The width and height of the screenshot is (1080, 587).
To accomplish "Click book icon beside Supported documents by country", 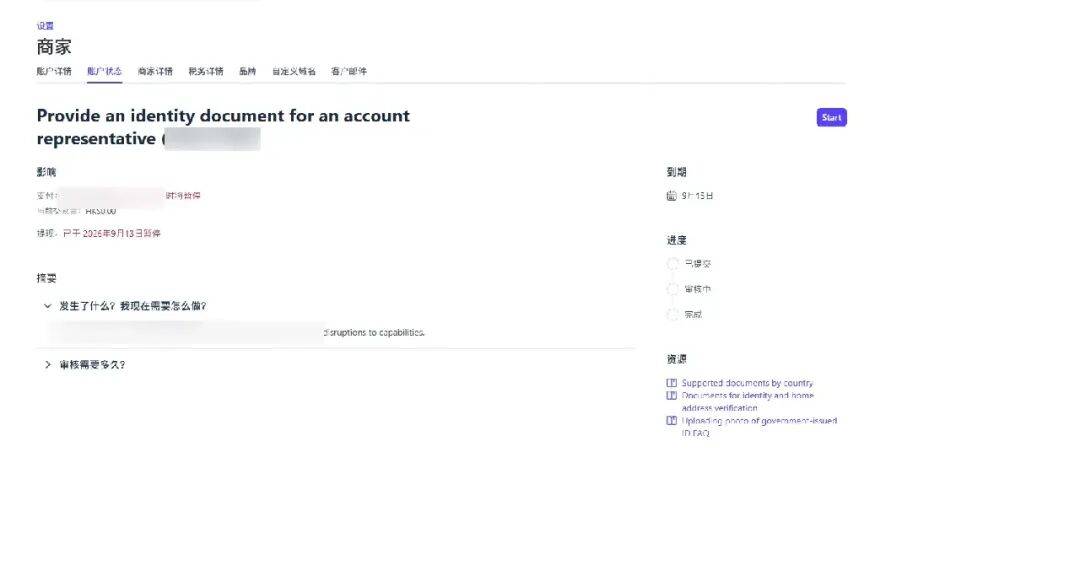I will (x=672, y=383).
